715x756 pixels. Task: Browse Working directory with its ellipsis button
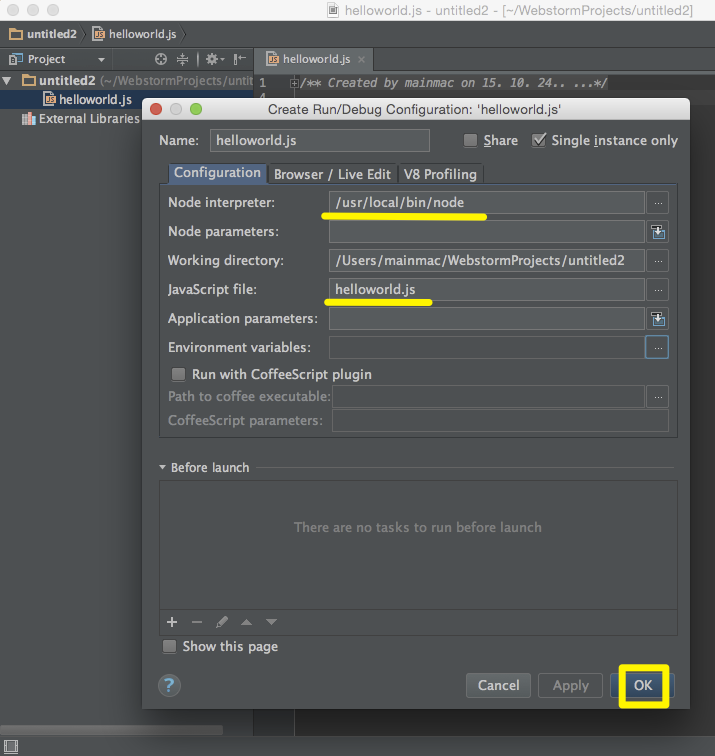tap(658, 261)
